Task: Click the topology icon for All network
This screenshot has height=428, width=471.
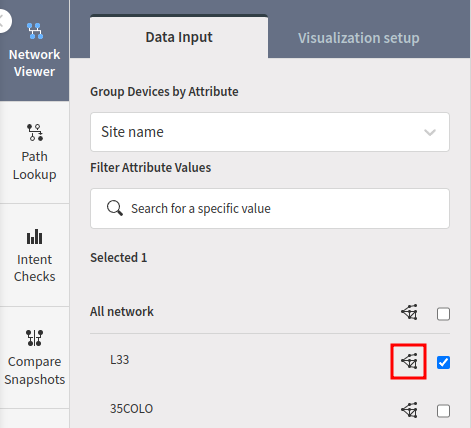Action: [x=409, y=312]
